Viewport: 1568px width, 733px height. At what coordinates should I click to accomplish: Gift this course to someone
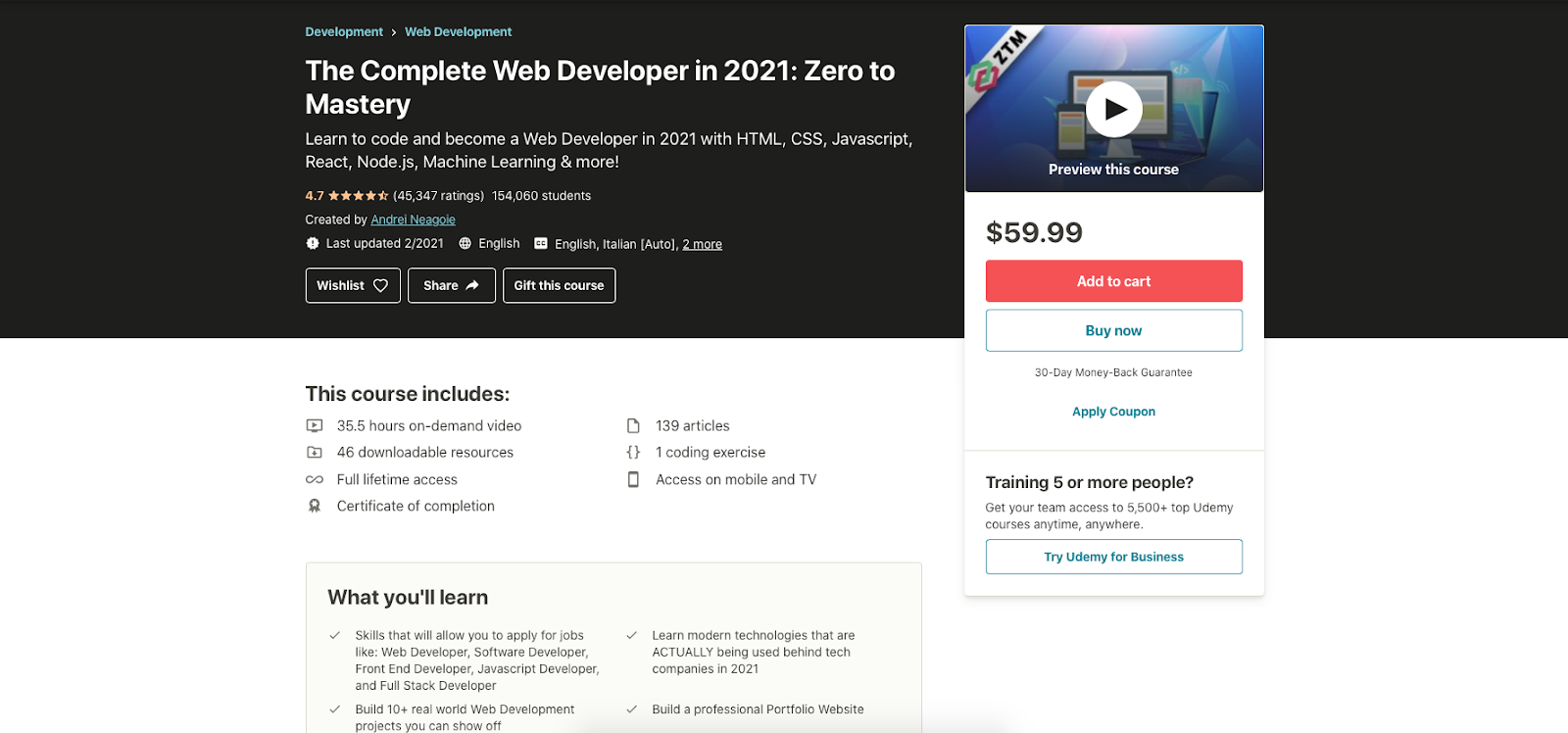coord(559,285)
